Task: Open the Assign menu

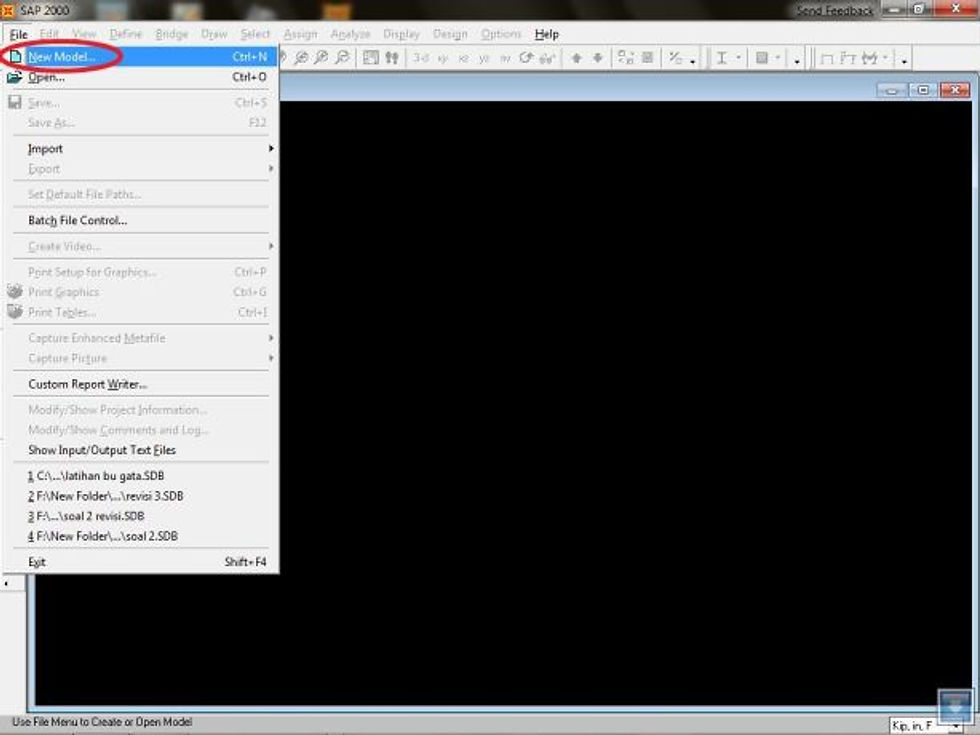Action: 301,34
